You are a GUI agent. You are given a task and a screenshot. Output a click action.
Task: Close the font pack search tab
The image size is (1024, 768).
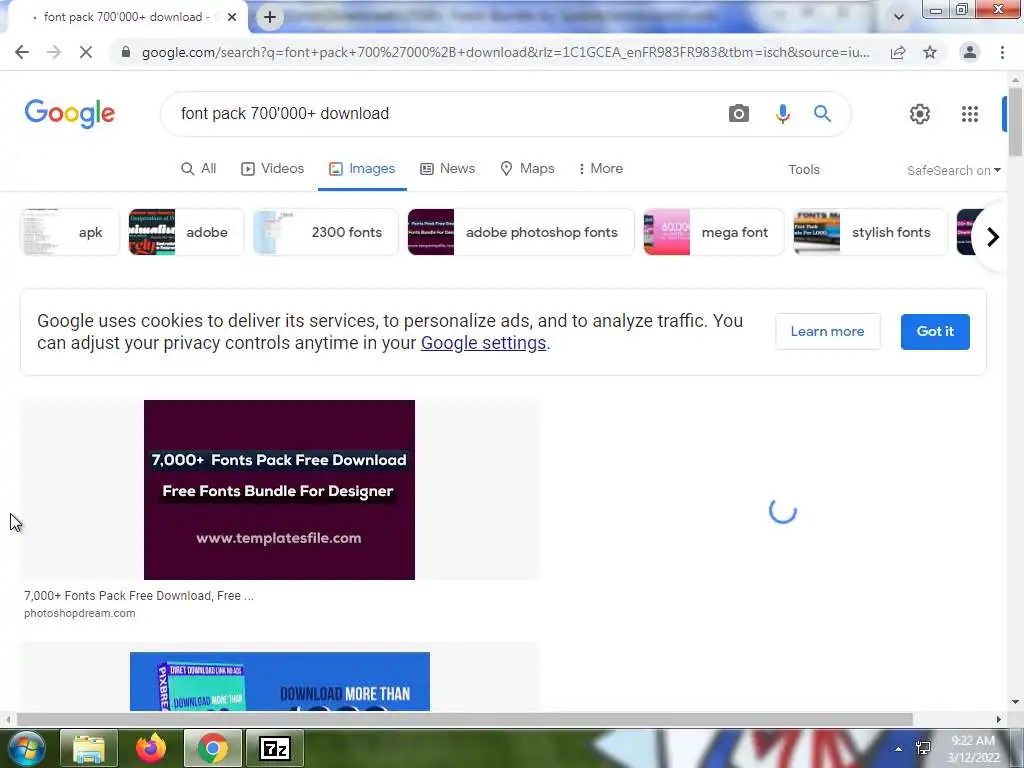232,18
